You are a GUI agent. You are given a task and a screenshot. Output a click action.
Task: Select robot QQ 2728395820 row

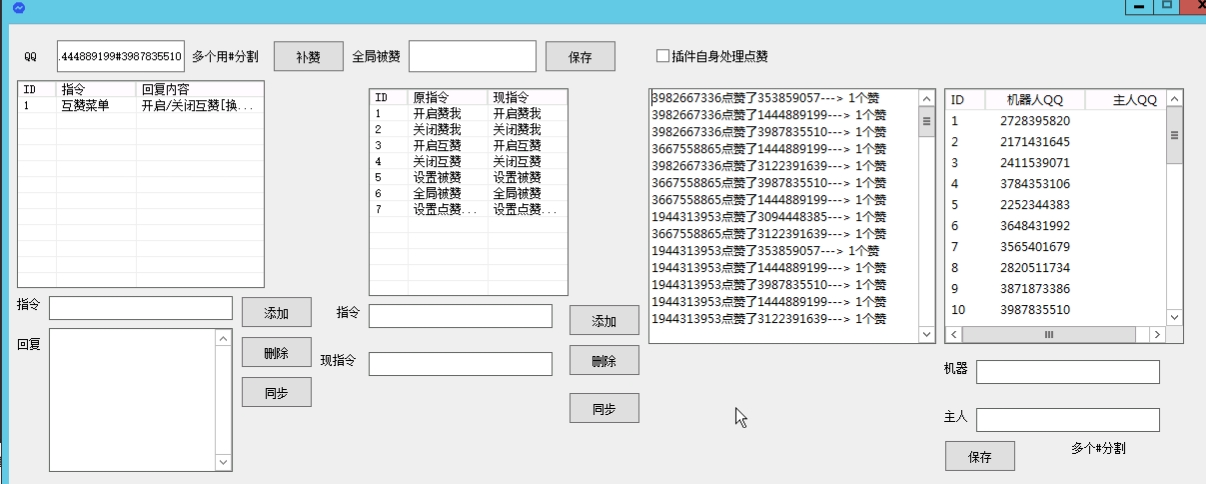1055,121
